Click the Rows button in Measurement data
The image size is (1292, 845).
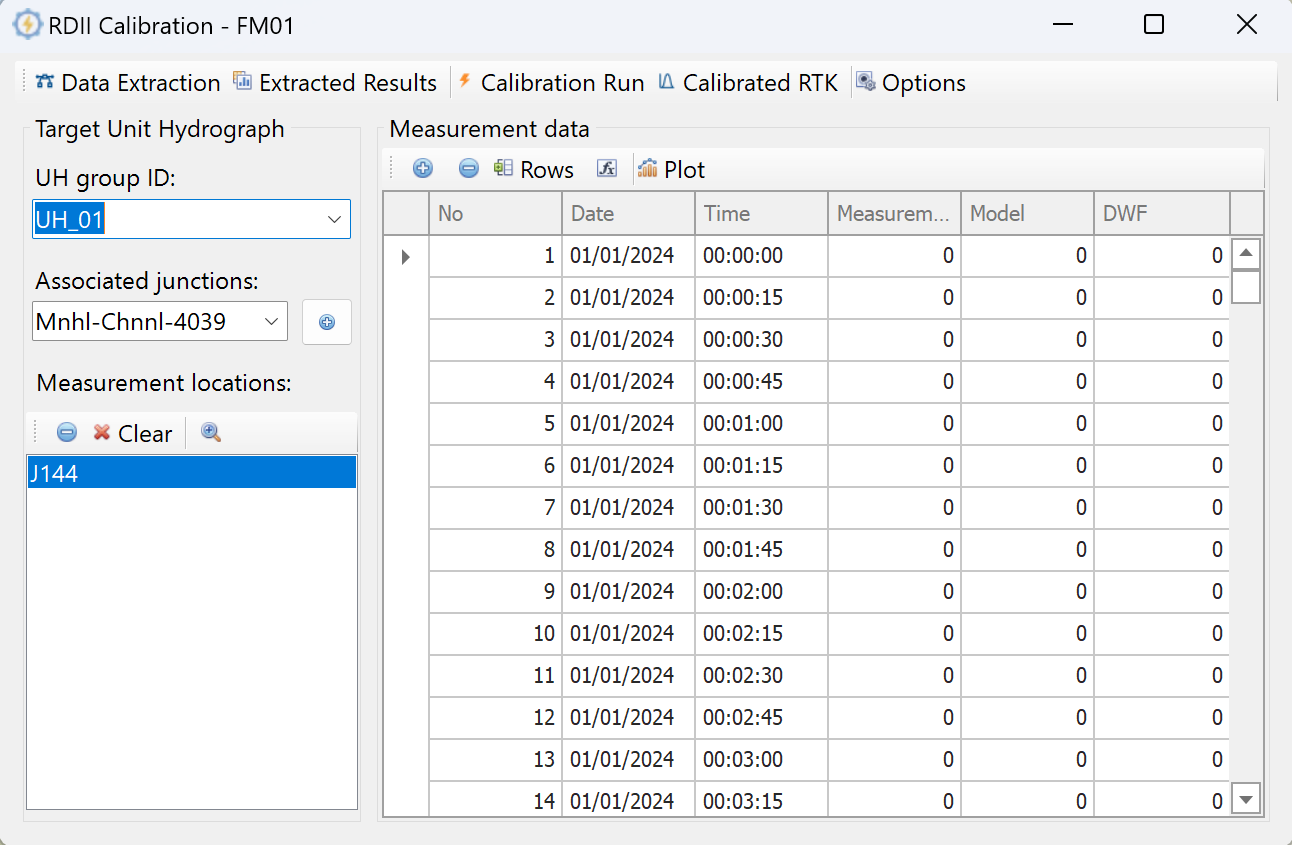534,170
